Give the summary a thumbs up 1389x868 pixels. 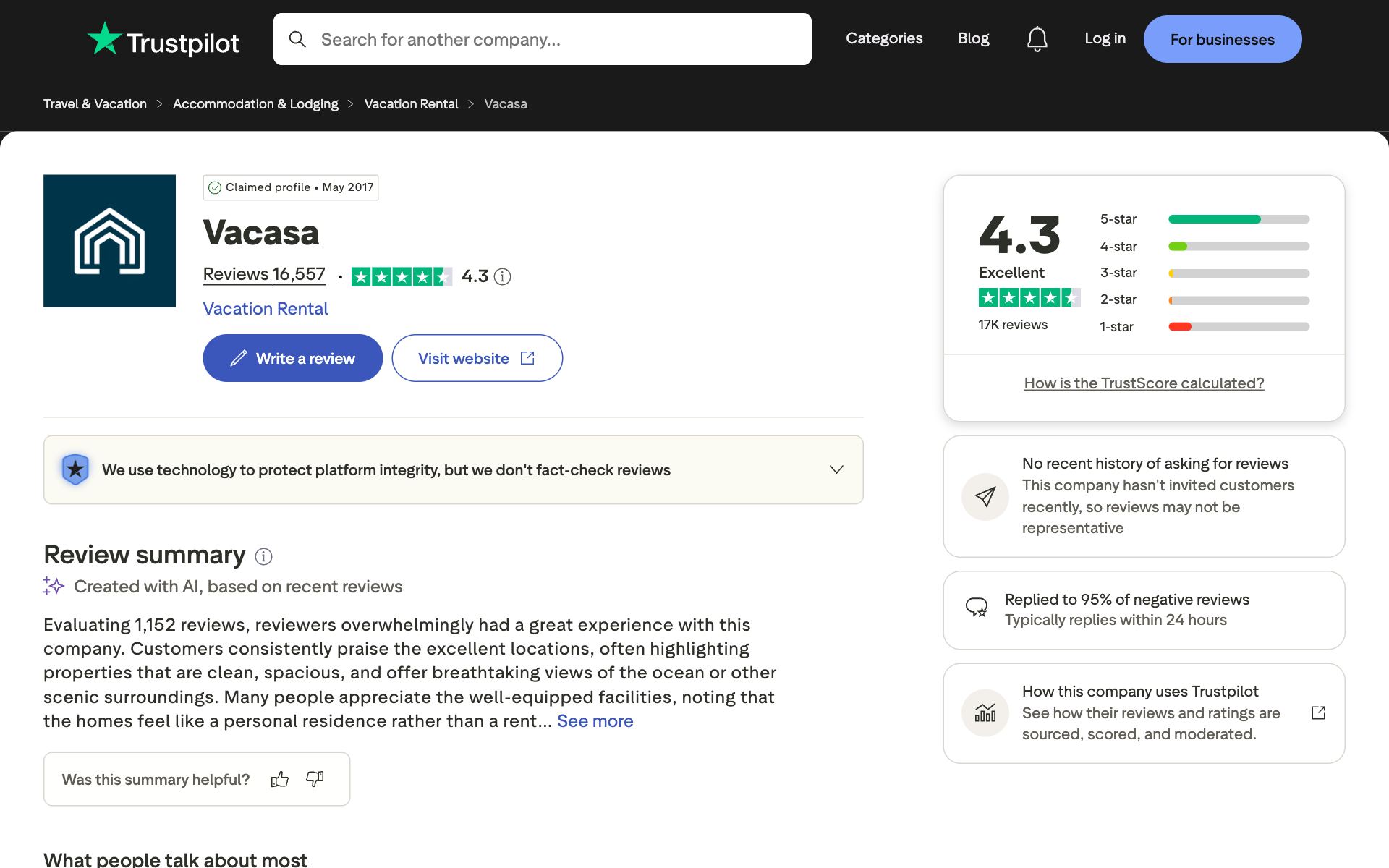279,779
